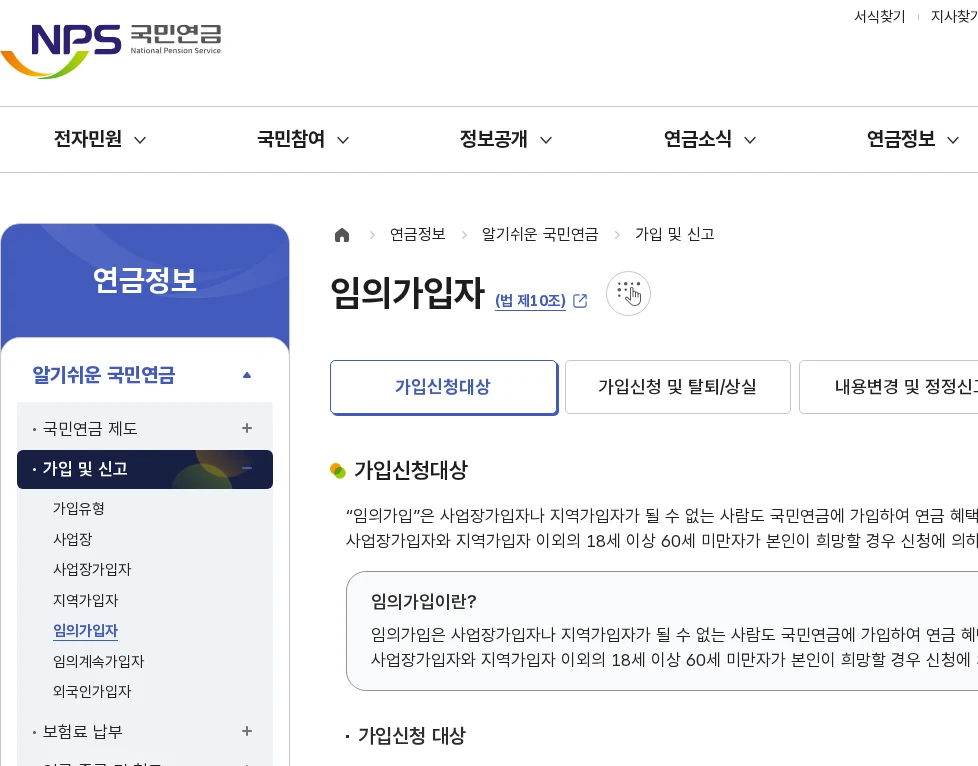Click the 가입 및 신고 sidebar header
978x766 pixels.
(145, 469)
